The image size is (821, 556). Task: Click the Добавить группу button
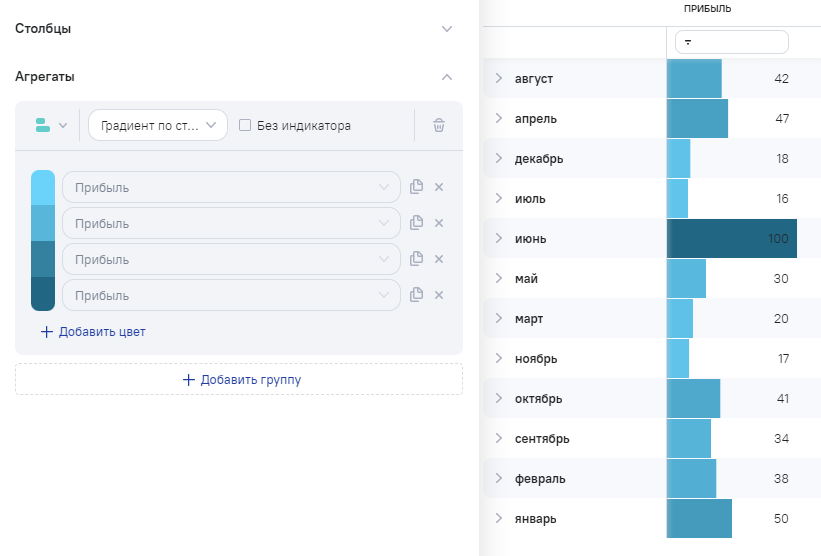point(239,380)
